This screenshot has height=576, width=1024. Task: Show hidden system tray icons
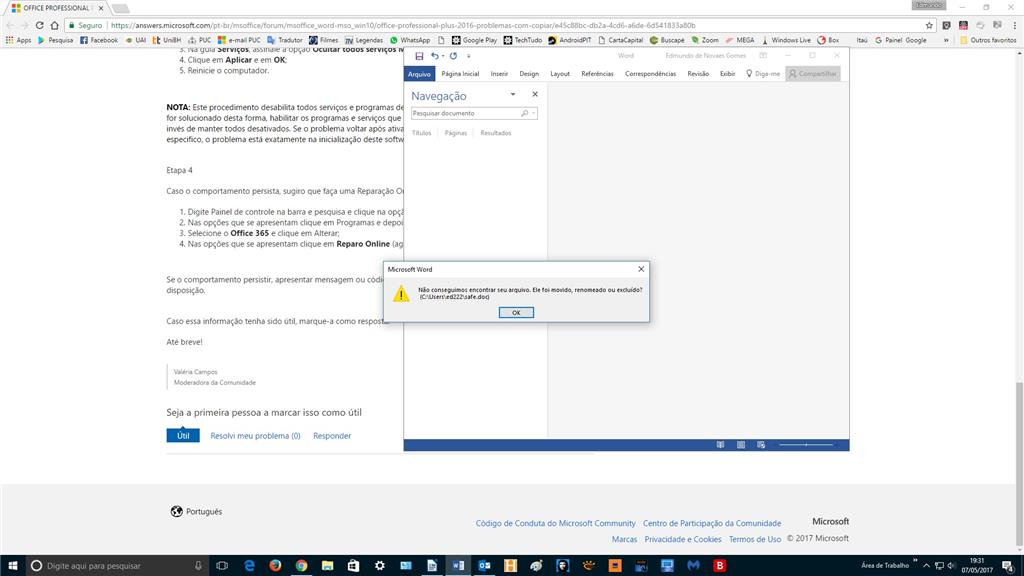[926, 566]
